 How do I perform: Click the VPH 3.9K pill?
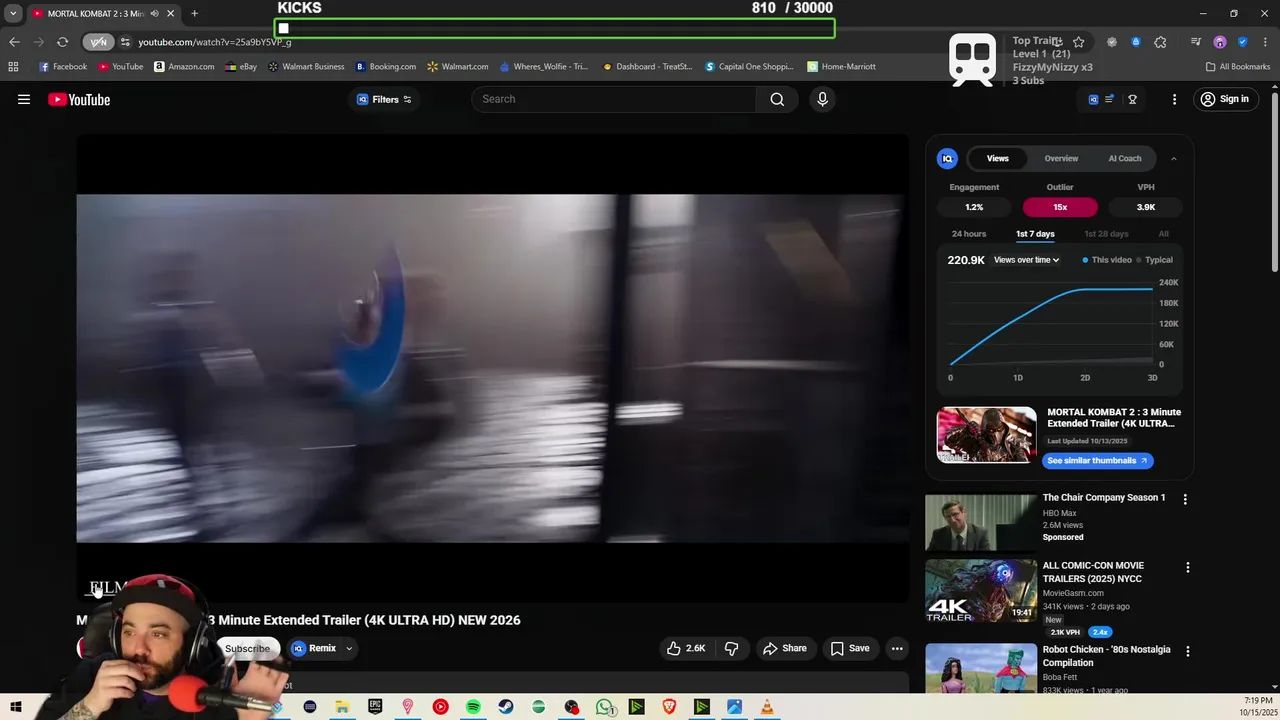tap(1146, 207)
